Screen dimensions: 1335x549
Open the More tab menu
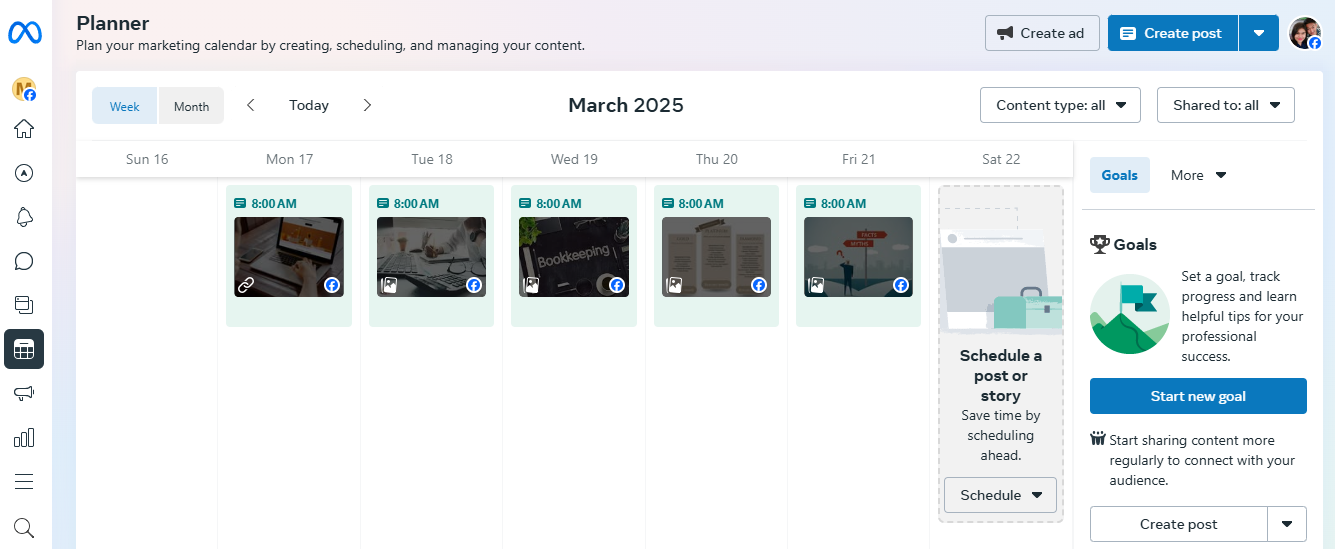coord(1198,175)
